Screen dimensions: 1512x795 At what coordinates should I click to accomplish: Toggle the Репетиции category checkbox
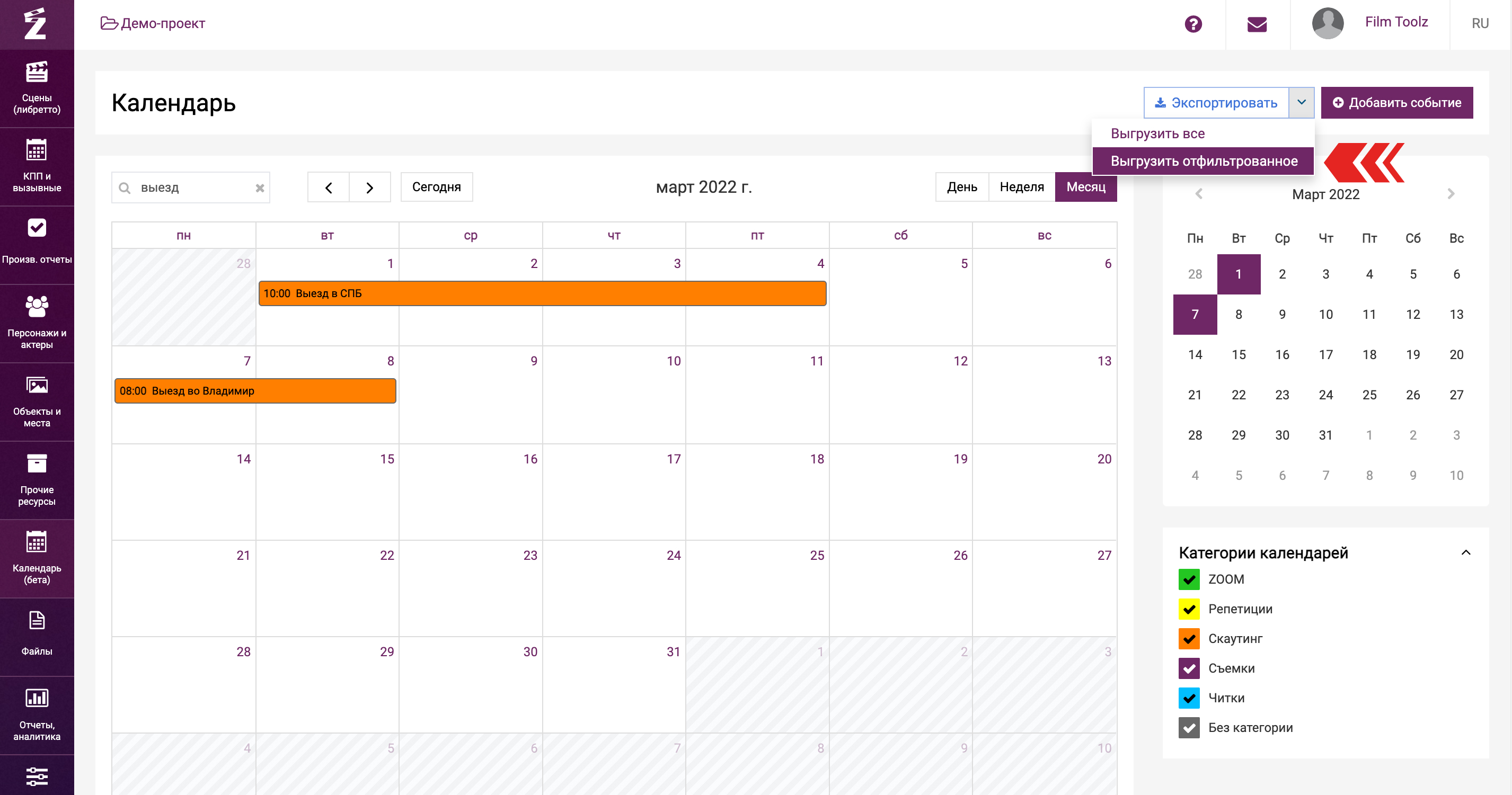pyautogui.click(x=1189, y=609)
